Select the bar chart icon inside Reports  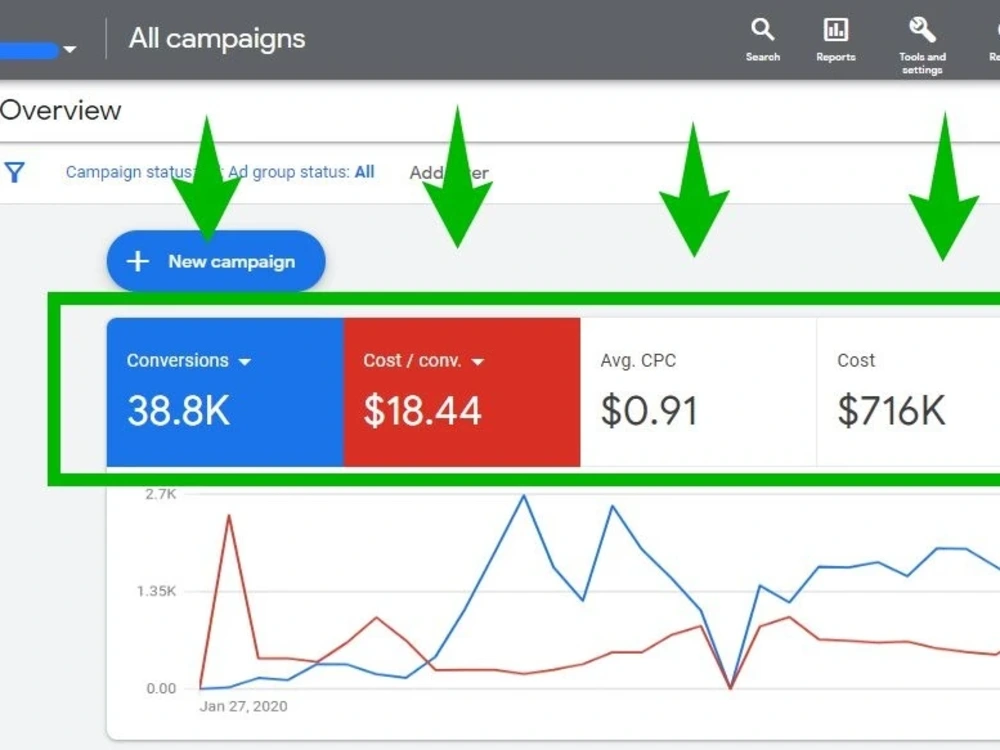[835, 30]
